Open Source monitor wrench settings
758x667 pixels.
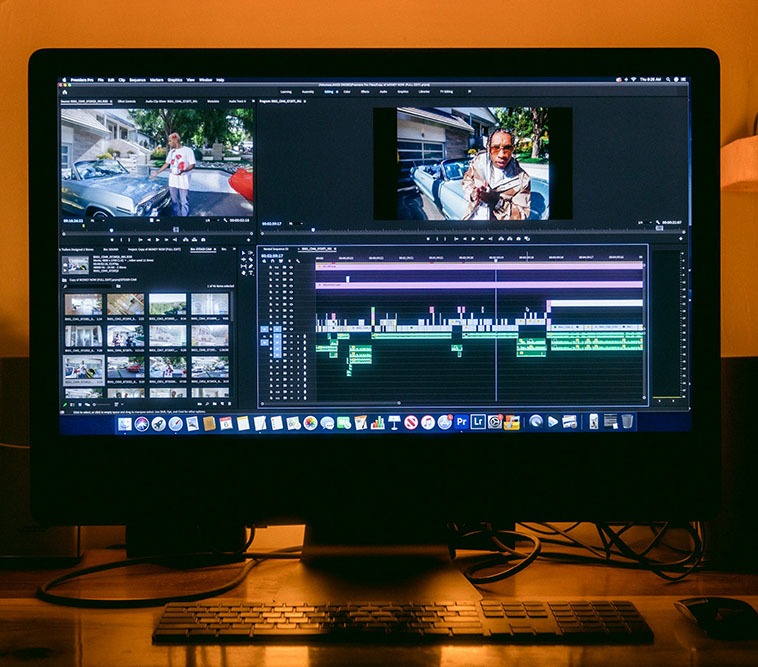coord(225,220)
